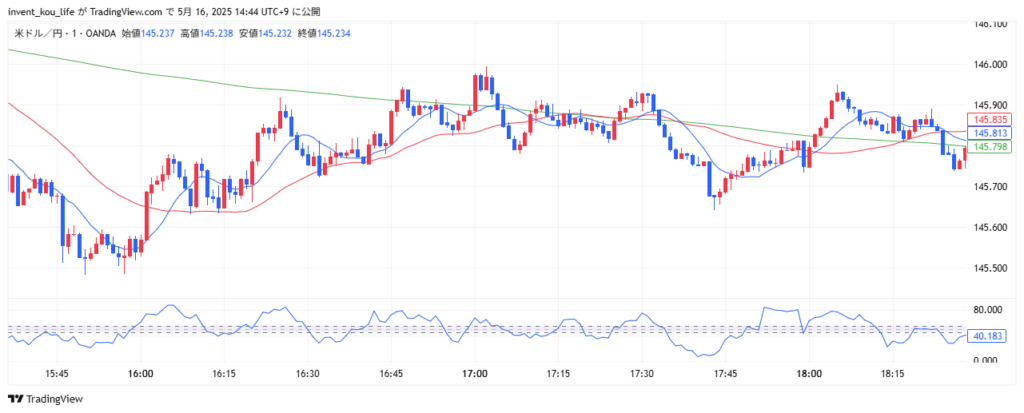Click the 16:15 time axis label
This screenshot has width=1024, height=413.
click(224, 374)
